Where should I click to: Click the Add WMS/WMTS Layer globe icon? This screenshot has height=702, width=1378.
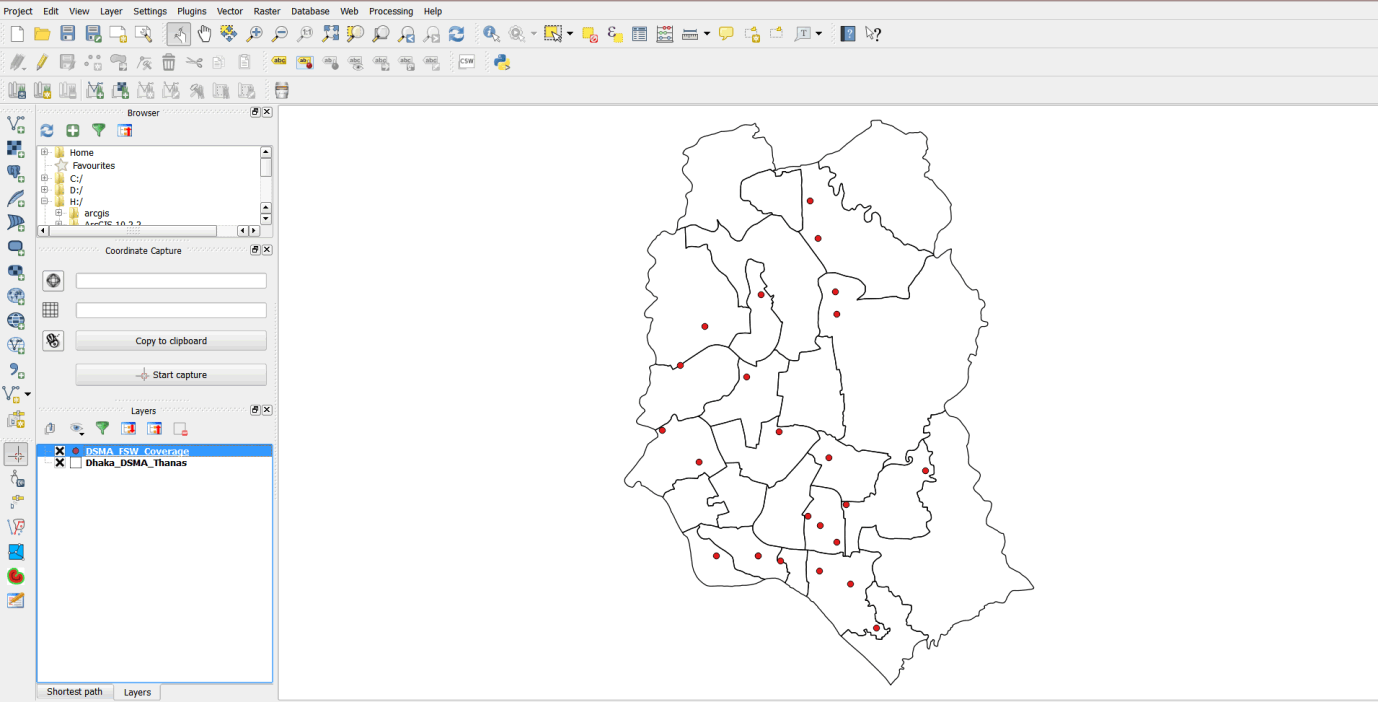(x=16, y=296)
